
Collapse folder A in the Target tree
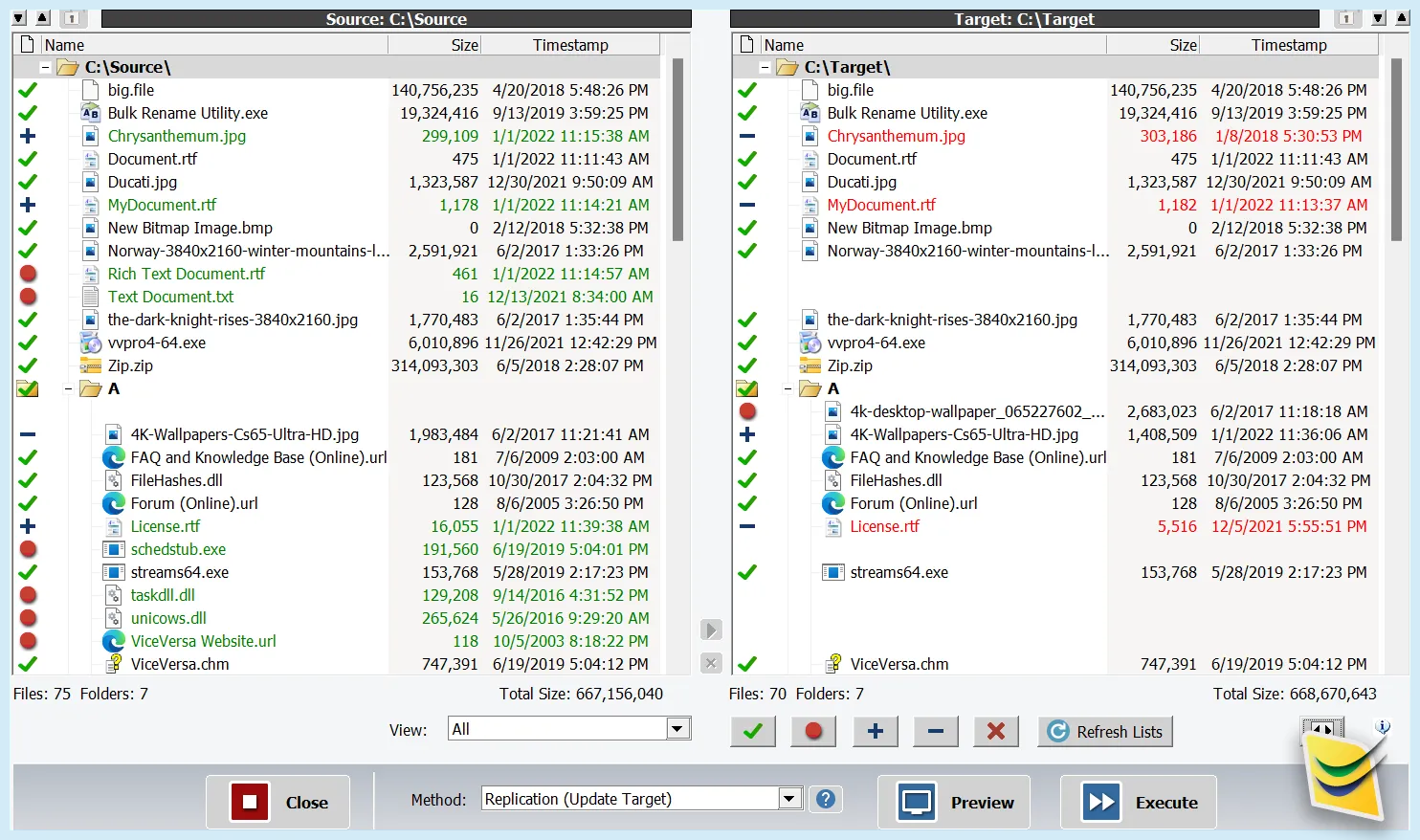tap(788, 388)
